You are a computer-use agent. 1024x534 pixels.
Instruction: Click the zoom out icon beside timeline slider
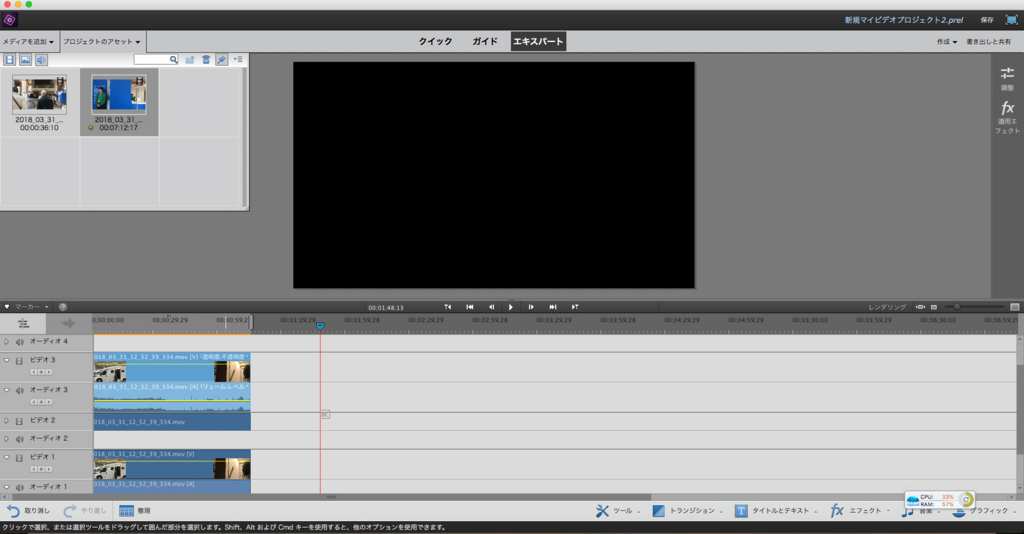934,307
